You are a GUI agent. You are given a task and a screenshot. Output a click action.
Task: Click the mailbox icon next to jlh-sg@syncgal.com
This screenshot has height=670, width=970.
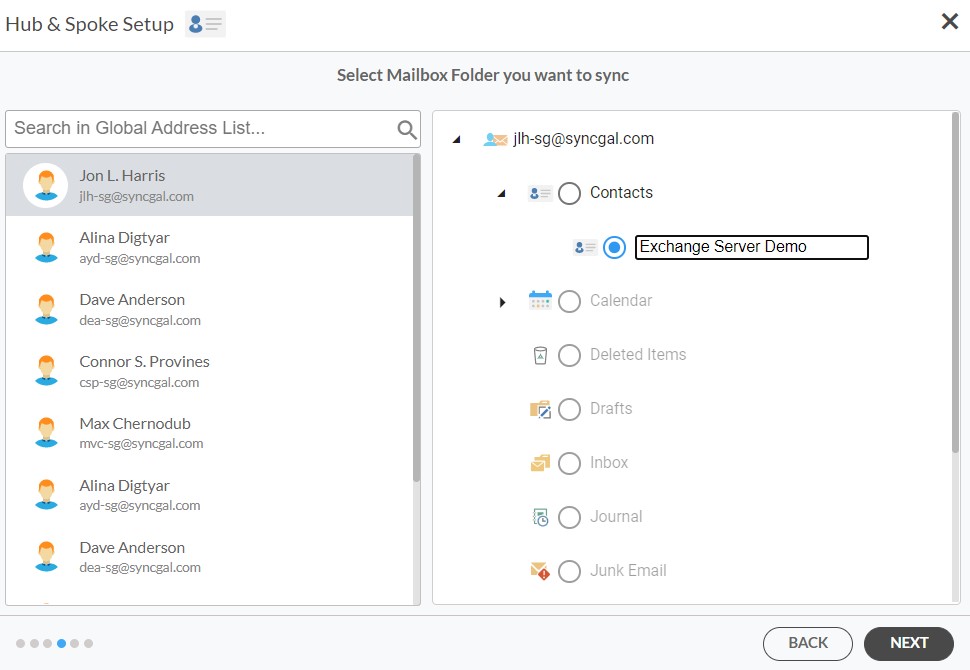[495, 139]
